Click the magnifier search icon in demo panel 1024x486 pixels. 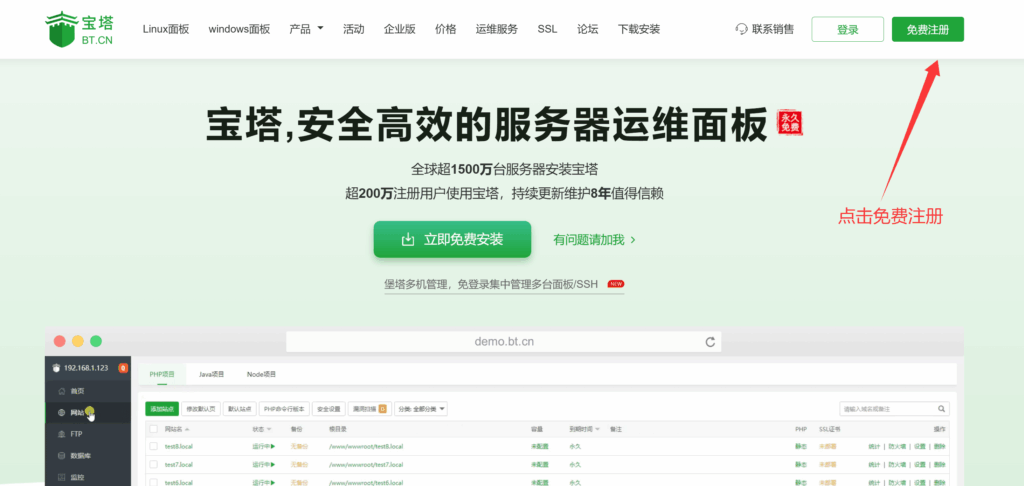pos(942,409)
